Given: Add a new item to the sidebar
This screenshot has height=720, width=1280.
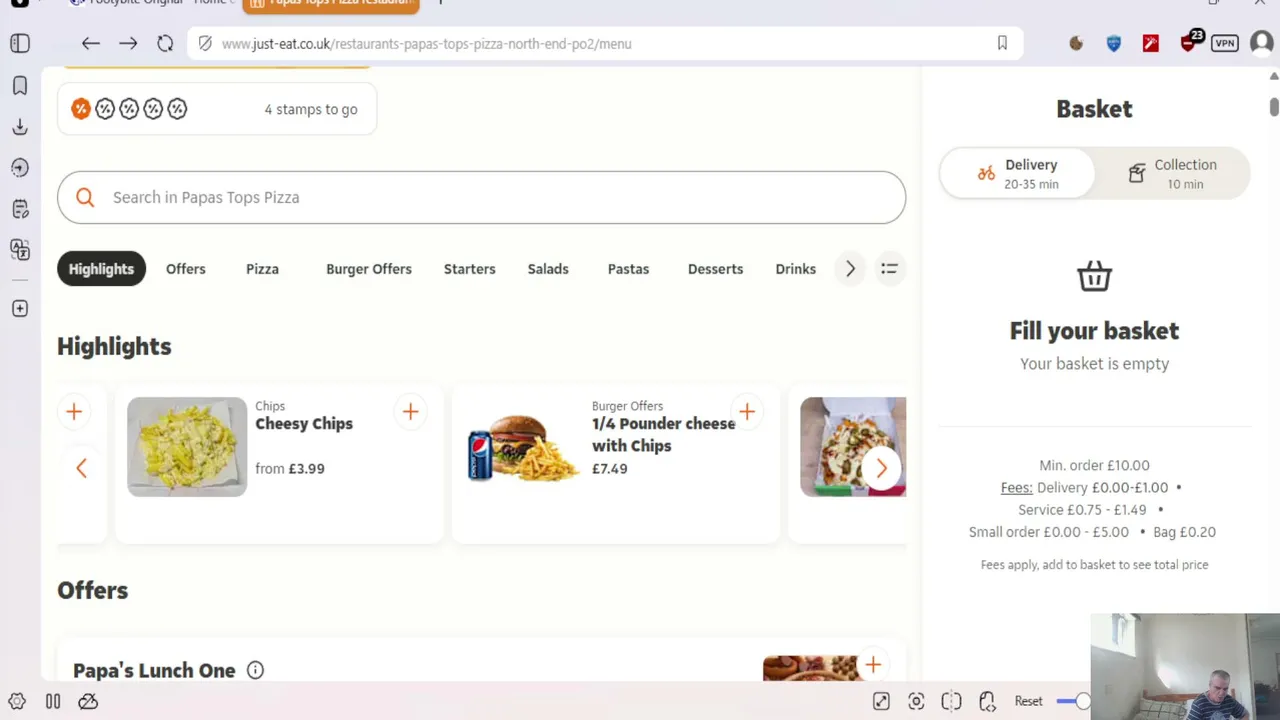Looking at the screenshot, I should coord(20,309).
